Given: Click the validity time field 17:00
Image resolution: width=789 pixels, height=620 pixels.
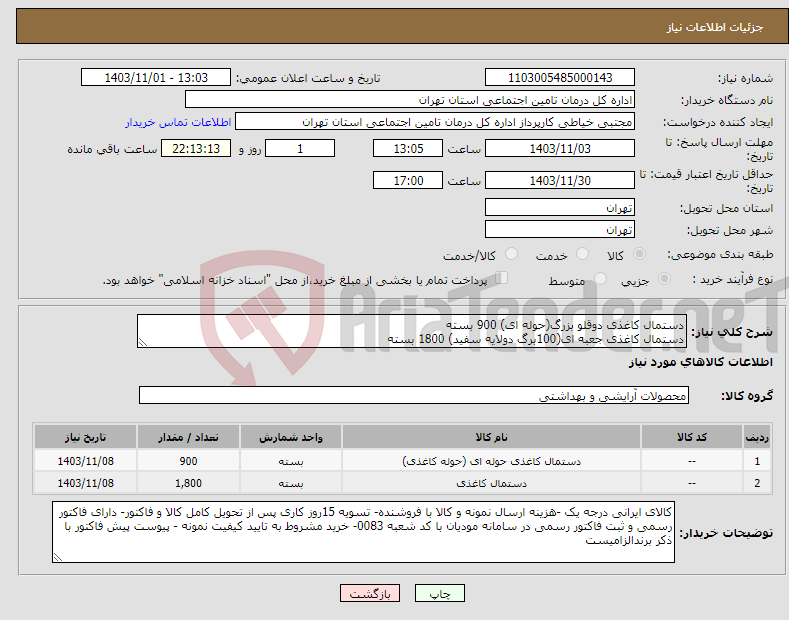Looking at the screenshot, I should pos(408,180).
